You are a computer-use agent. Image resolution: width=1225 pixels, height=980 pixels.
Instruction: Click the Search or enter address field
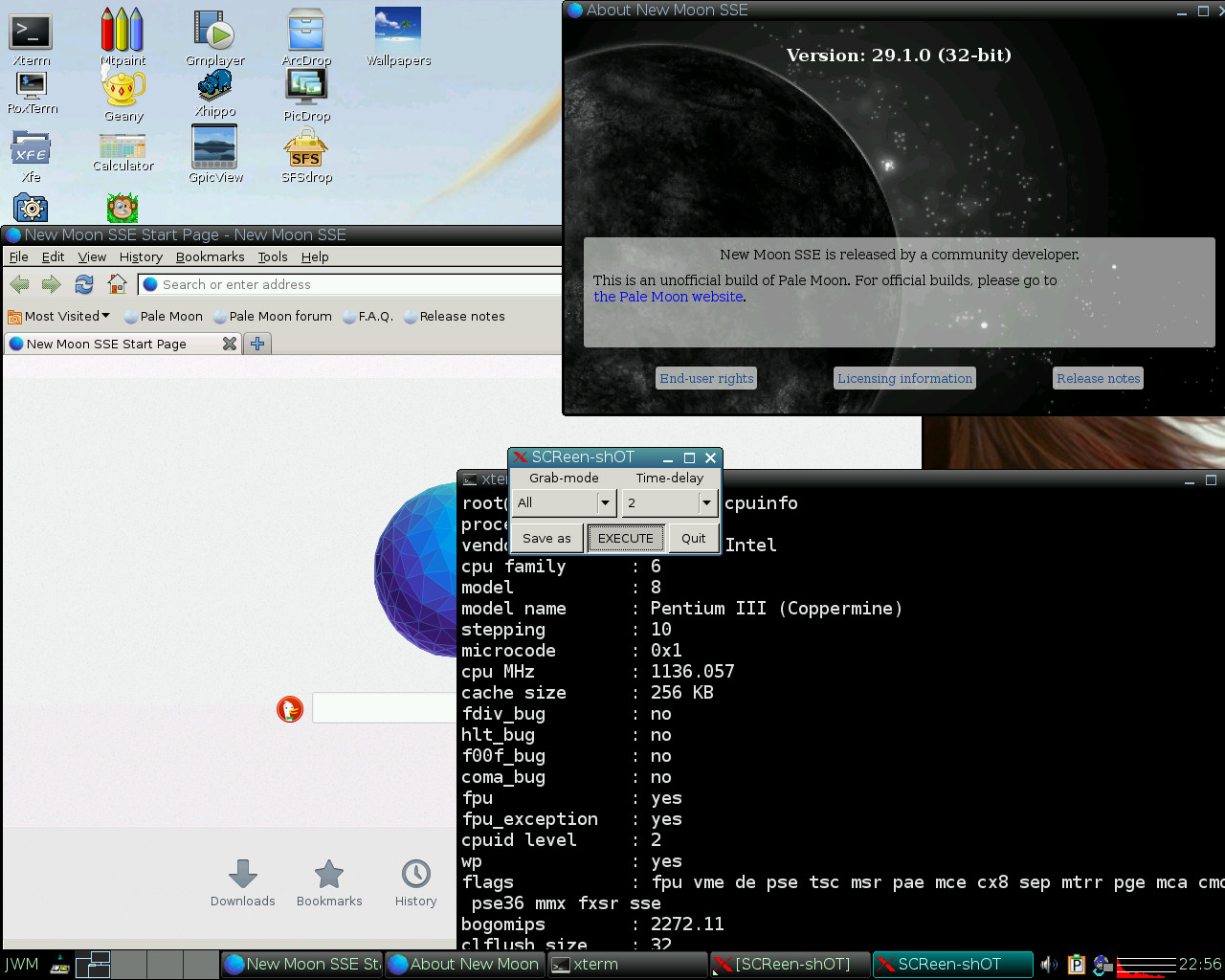tap(350, 284)
